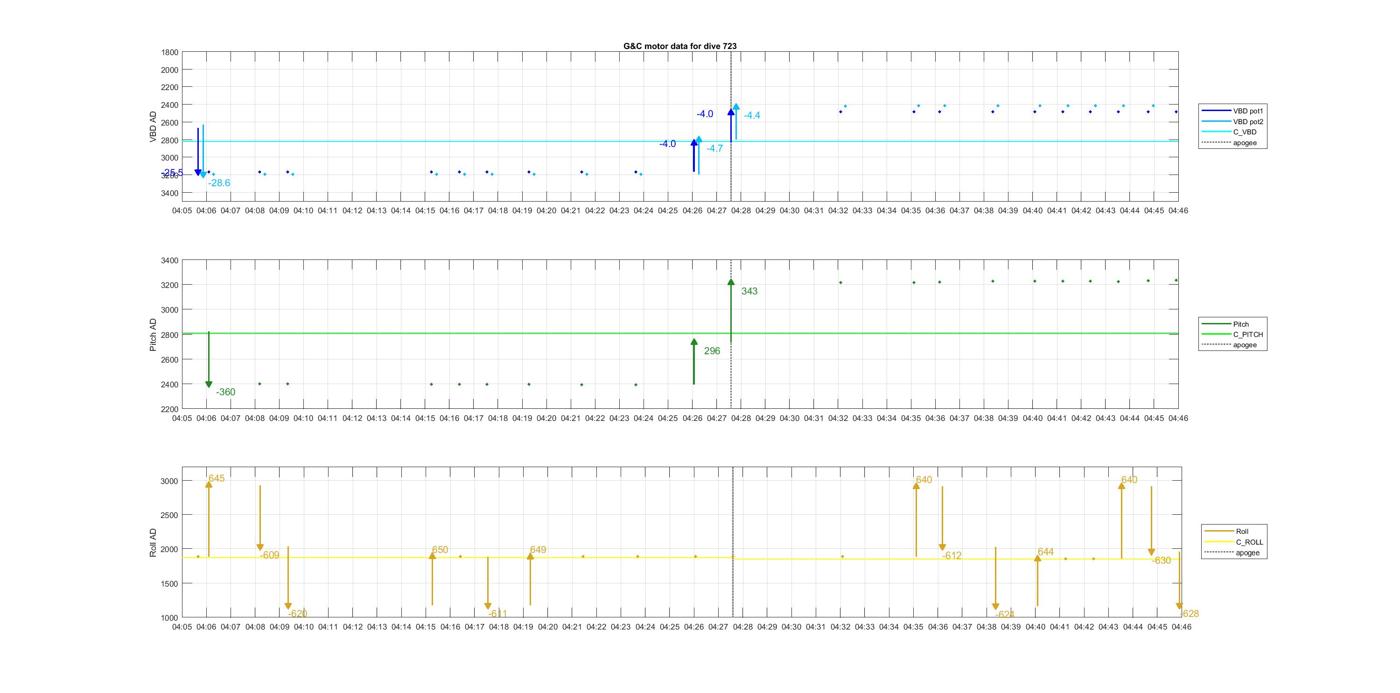Click the green pitch arrow labeled -360
This screenshot has height=693, width=1400.
209,360
